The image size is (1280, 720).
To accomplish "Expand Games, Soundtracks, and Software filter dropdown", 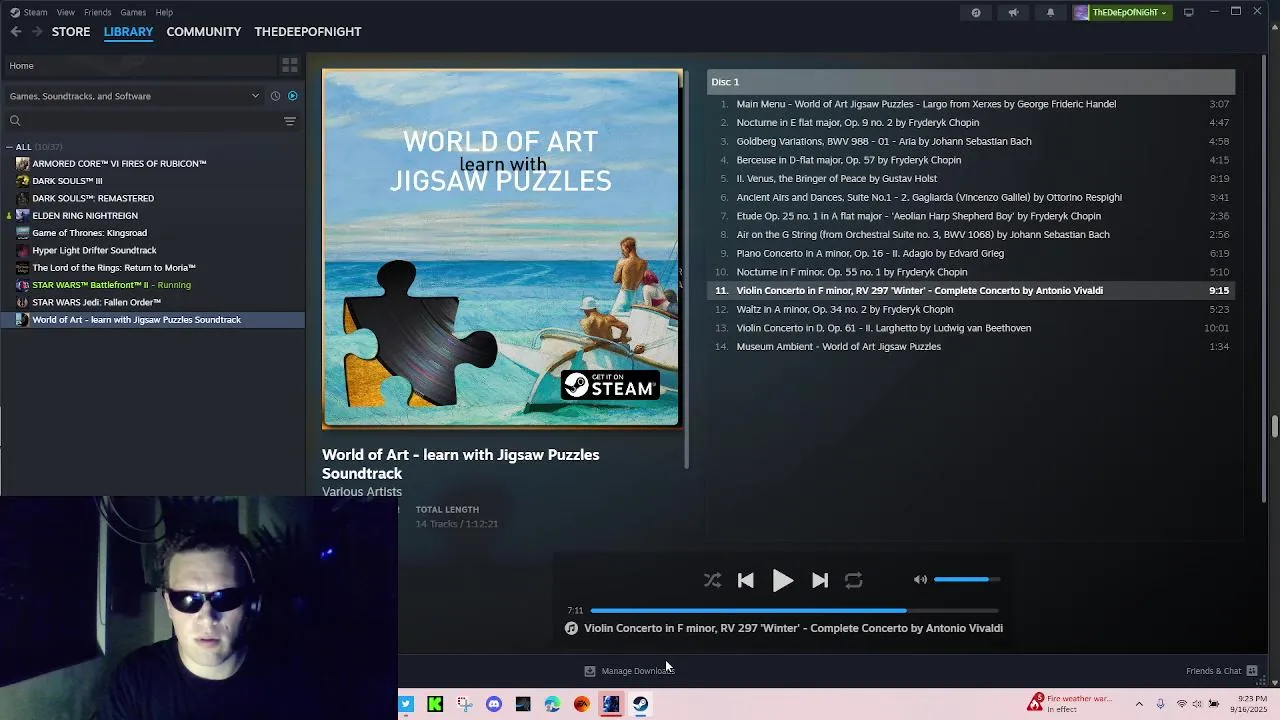I will pos(134,96).
